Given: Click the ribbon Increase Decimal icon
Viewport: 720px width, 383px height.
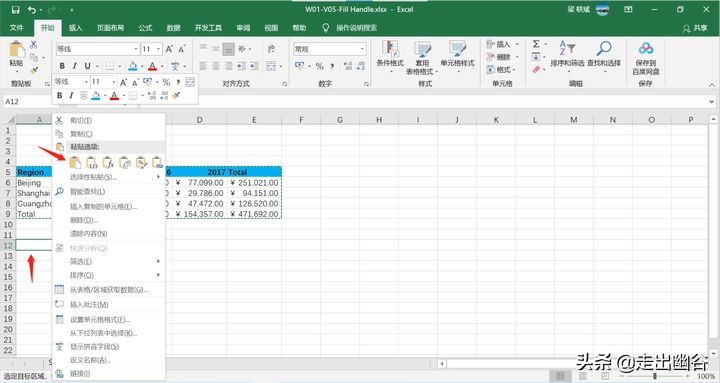Looking at the screenshot, I should point(348,66).
